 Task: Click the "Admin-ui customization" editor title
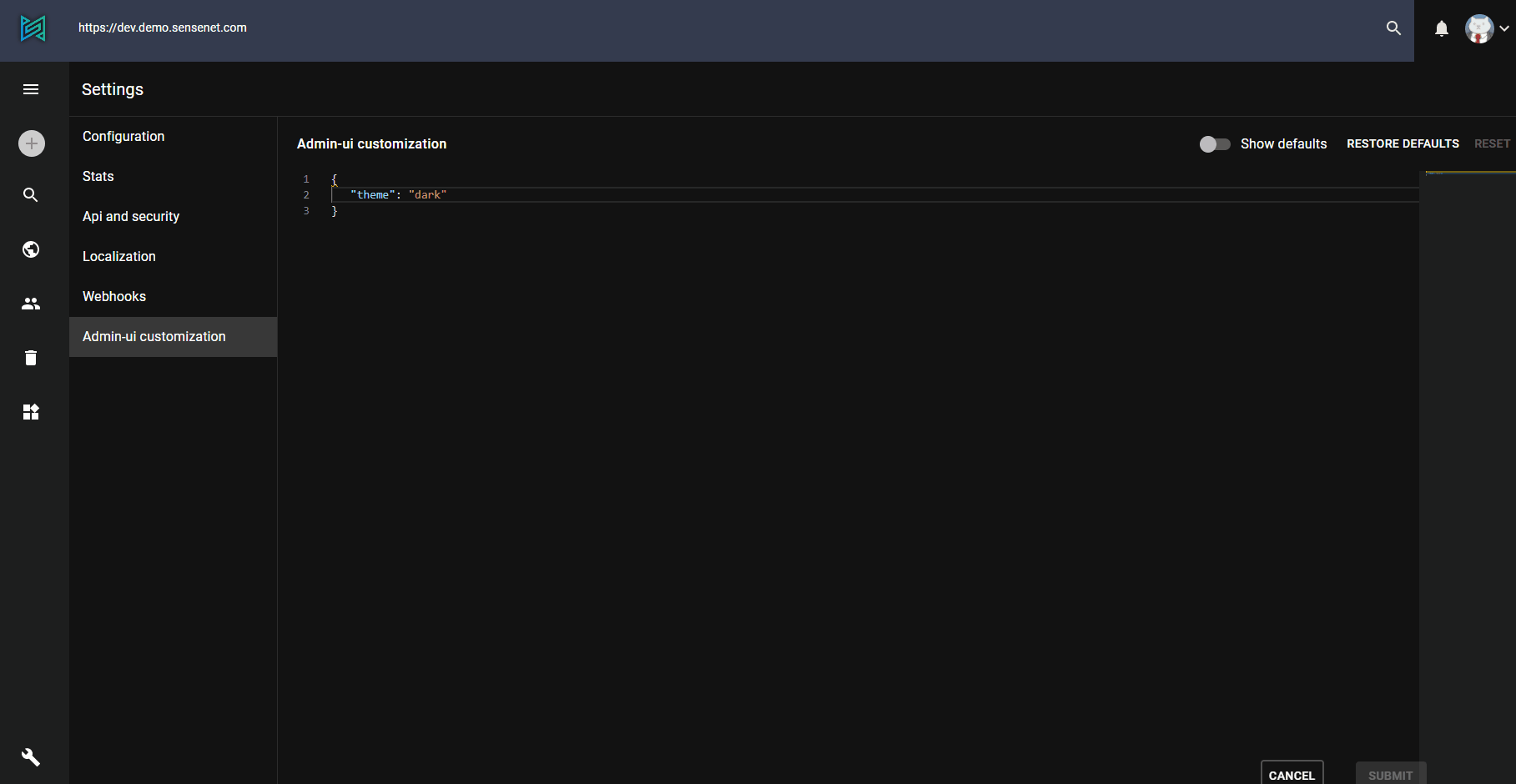(371, 143)
